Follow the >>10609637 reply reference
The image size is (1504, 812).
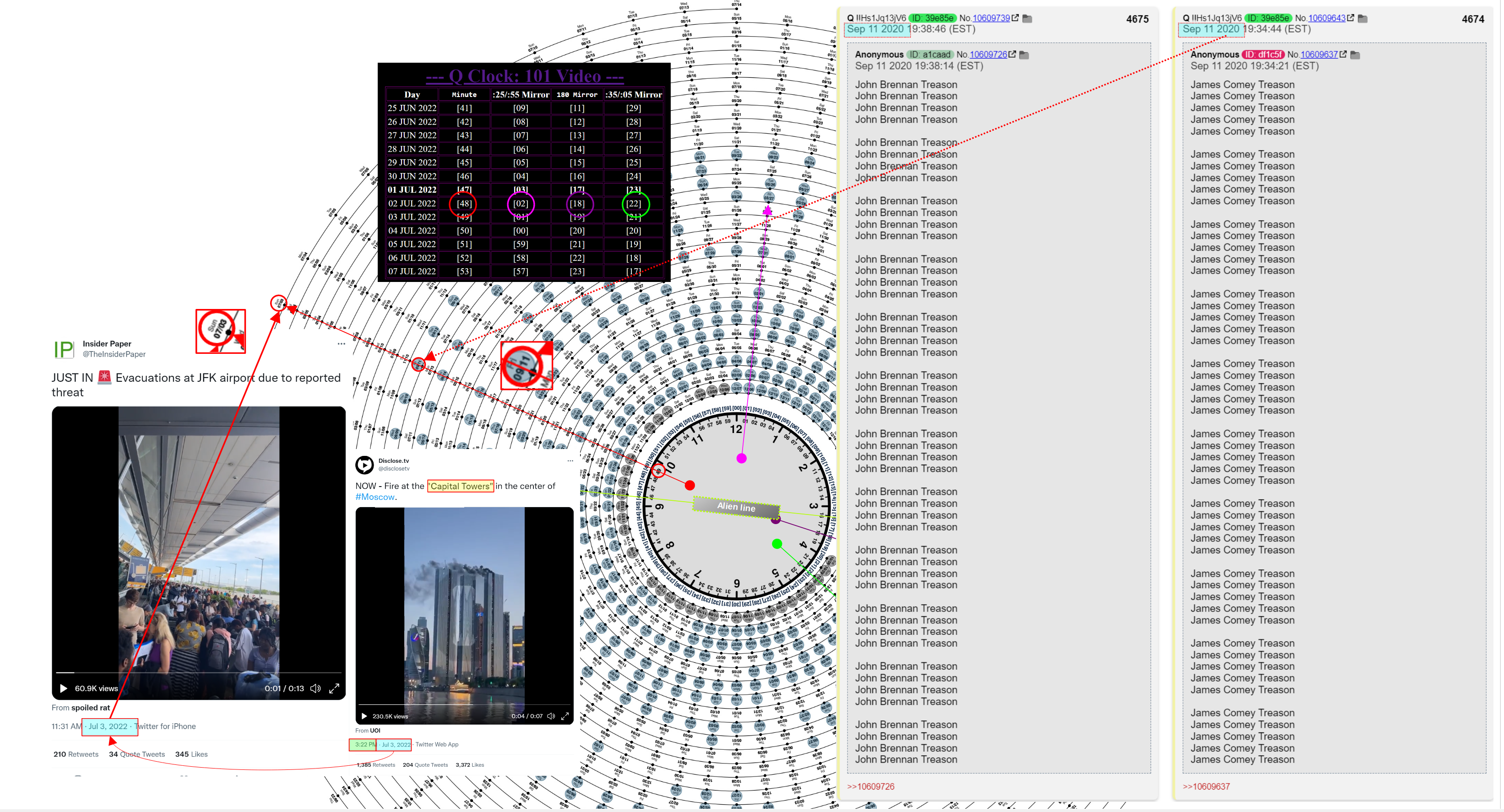[x=1206, y=786]
